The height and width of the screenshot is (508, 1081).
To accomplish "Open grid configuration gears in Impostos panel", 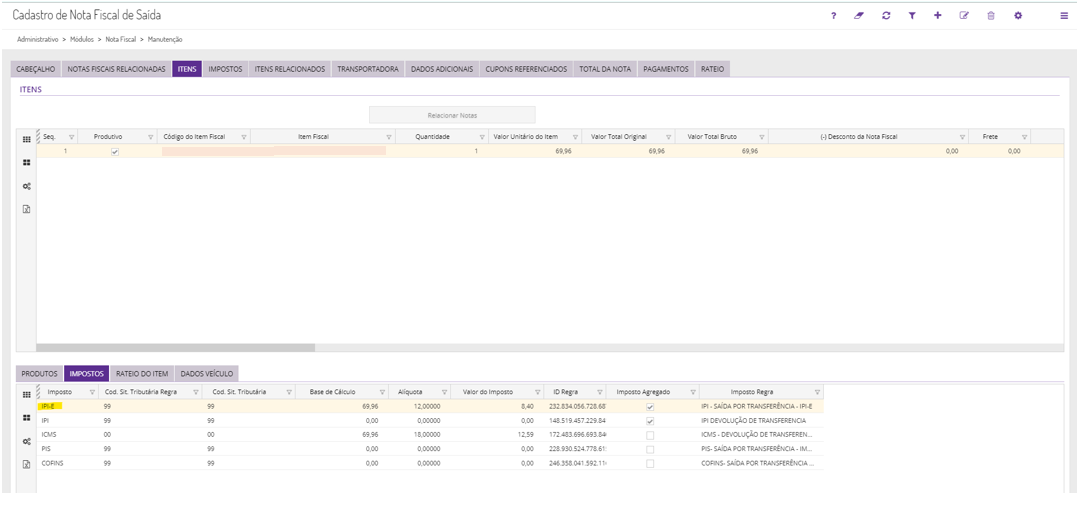I will point(27,441).
